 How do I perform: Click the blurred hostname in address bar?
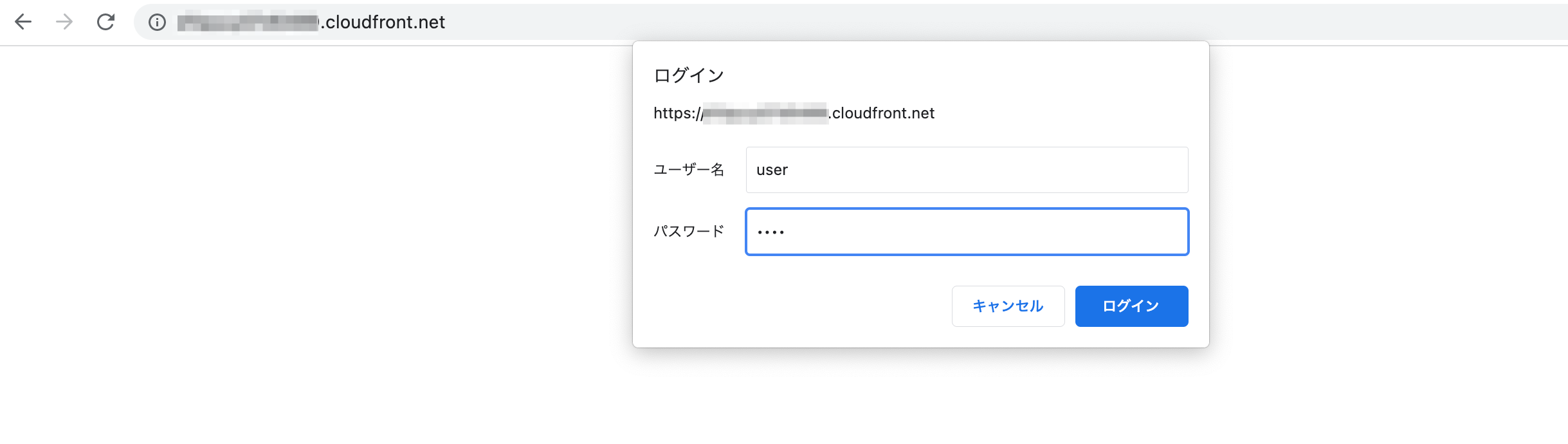[248, 23]
